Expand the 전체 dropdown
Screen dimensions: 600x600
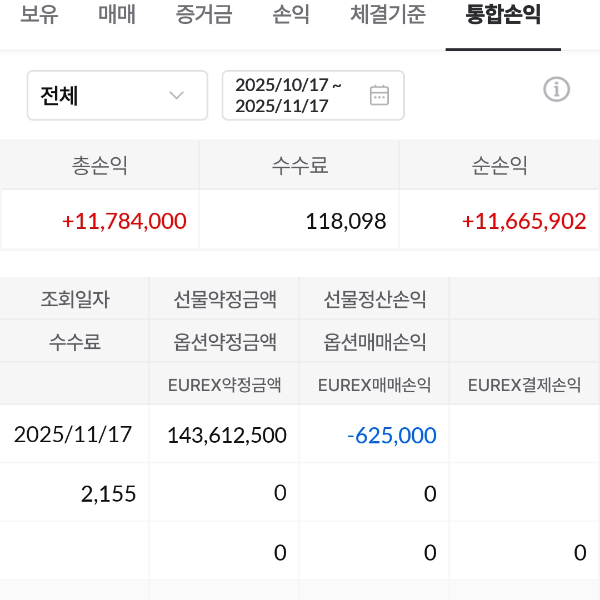[x=116, y=96]
